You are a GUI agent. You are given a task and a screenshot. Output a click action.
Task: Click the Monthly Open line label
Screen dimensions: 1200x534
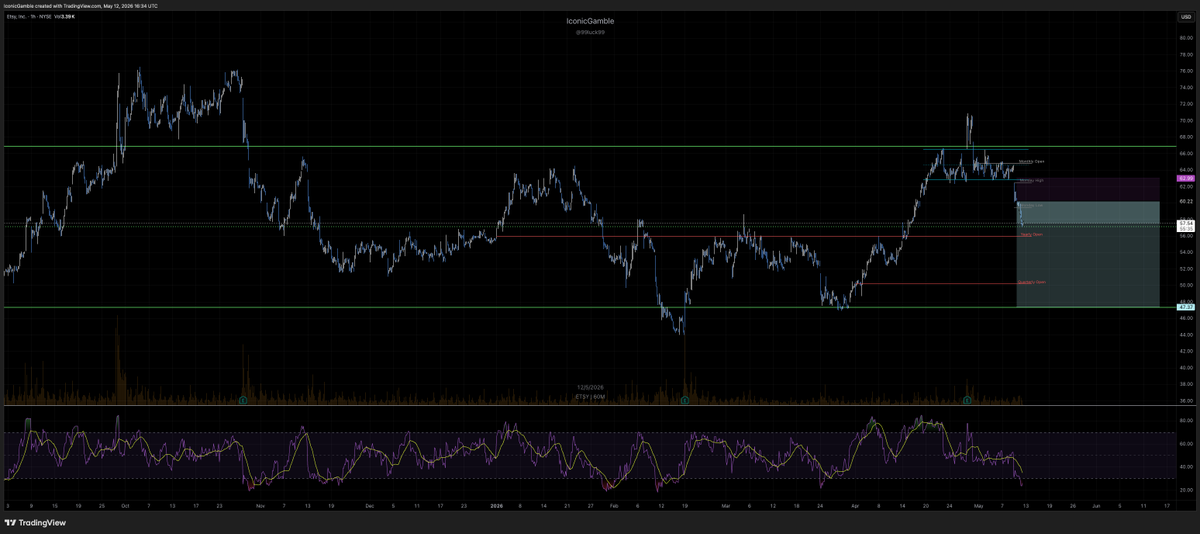tap(1031, 162)
